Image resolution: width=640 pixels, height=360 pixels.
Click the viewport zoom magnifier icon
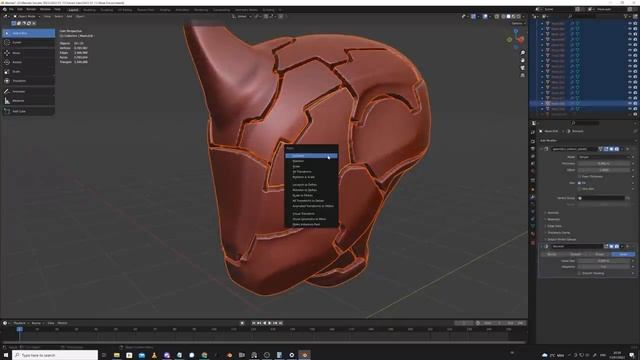click(522, 53)
